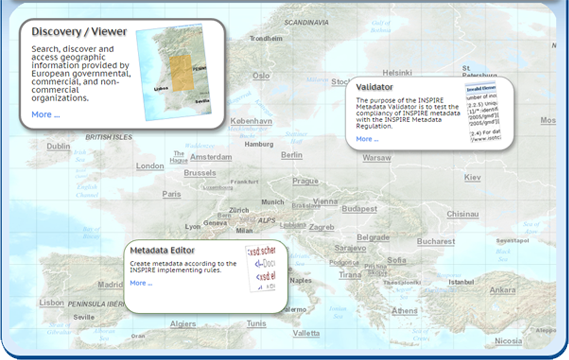The height and width of the screenshot is (360, 569).
Task: Select the Discovery / Viewer heading
Action: pyautogui.click(x=79, y=32)
